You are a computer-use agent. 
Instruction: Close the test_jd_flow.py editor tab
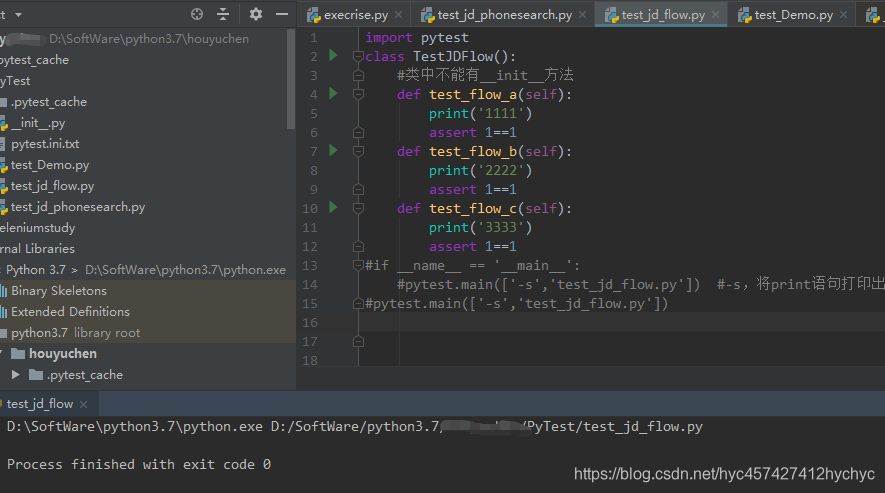click(x=715, y=15)
